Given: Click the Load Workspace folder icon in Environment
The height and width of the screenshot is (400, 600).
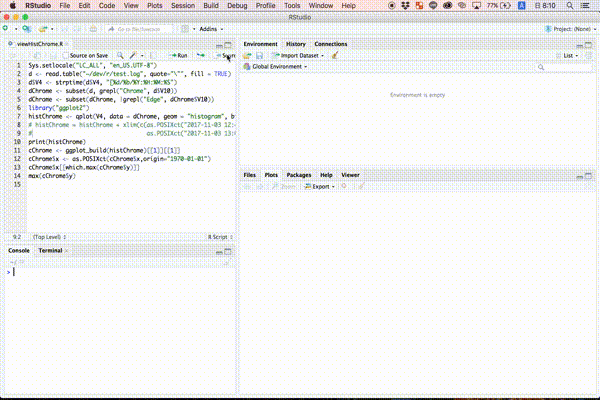Looking at the screenshot, I should coord(247,56).
